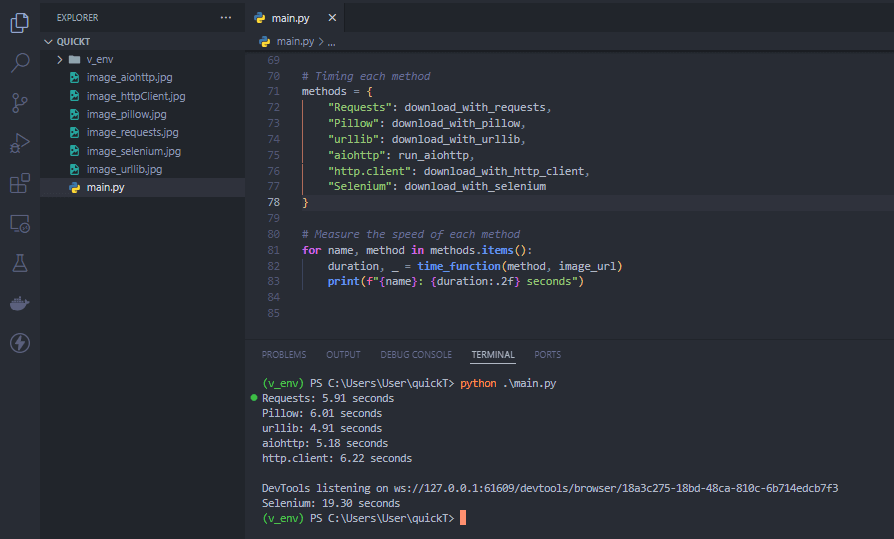
Task: Click the EXPLORER panel title
Action: point(78,18)
